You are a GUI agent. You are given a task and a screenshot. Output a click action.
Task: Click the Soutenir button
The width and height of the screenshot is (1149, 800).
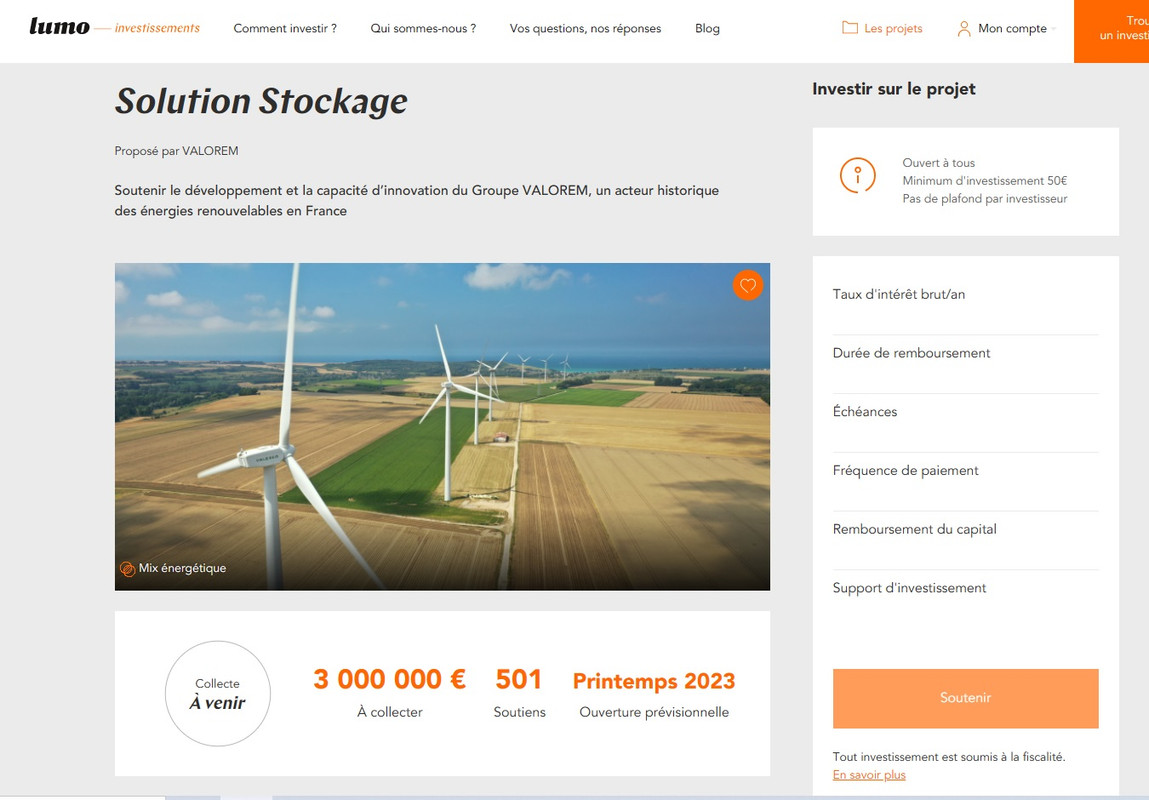click(x=965, y=698)
